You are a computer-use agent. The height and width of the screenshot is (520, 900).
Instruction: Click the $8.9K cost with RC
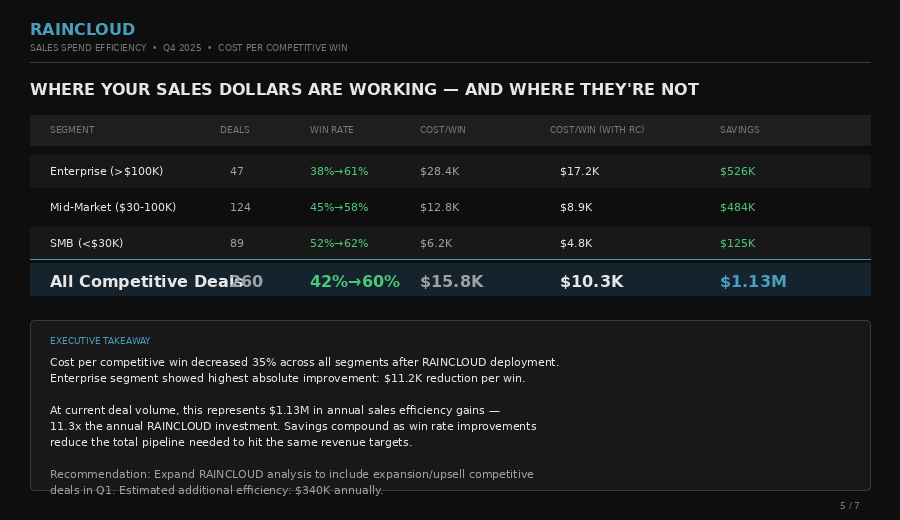tap(576, 207)
